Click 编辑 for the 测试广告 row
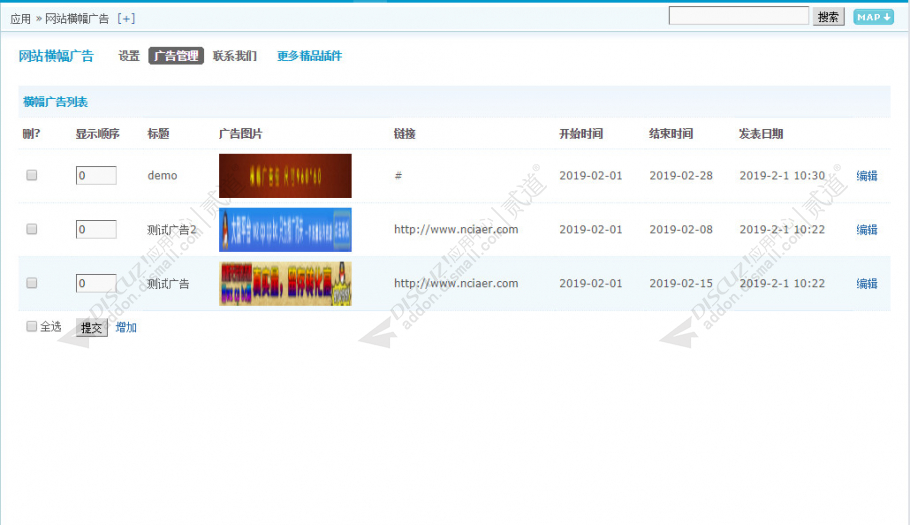Screen dimensions: 910x525 pos(867,284)
